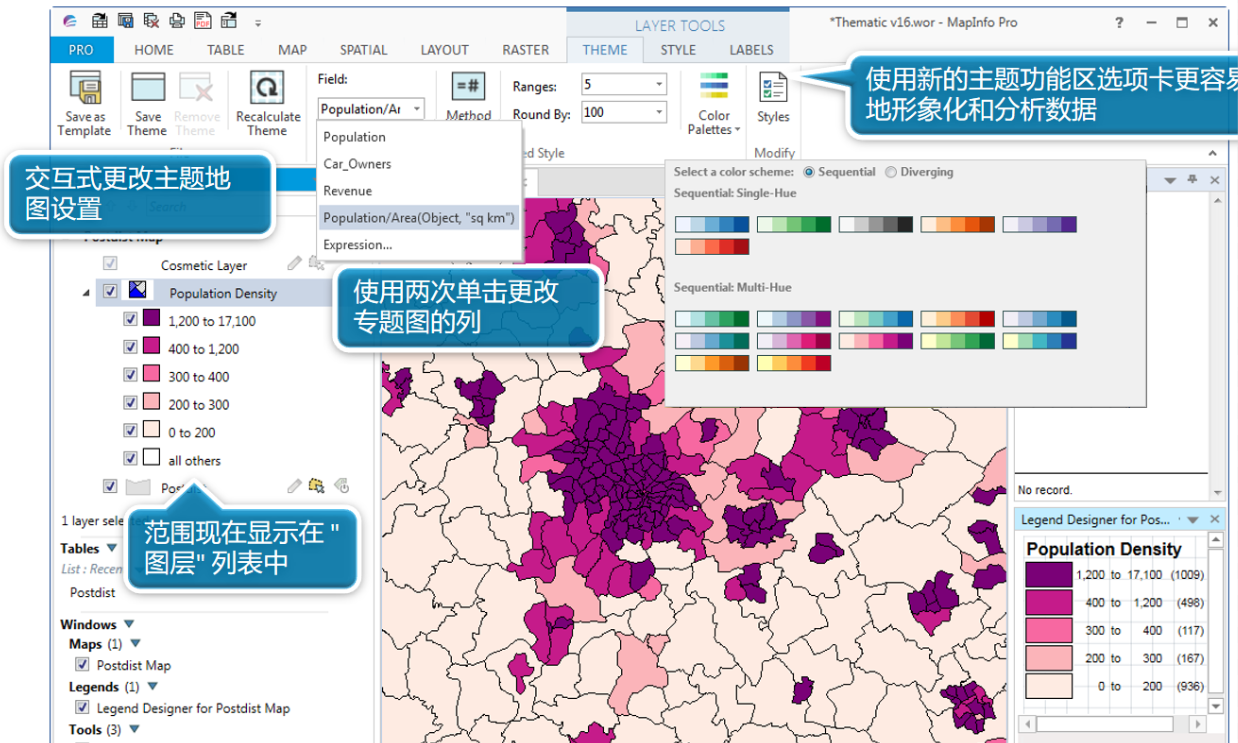
Task: Click the Postdist layer style swatch icon
Action: (x=138, y=487)
